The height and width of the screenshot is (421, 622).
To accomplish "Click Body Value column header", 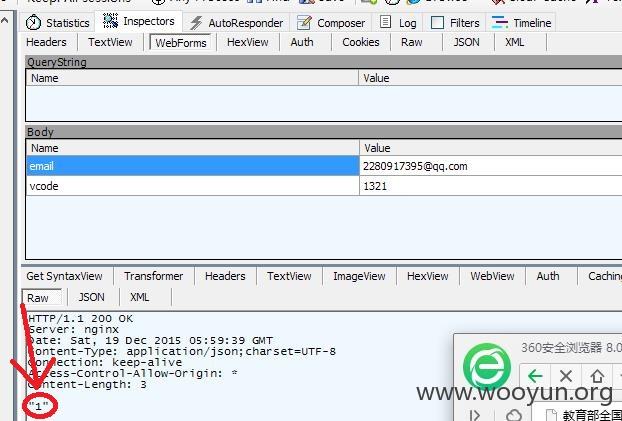I will click(491, 148).
